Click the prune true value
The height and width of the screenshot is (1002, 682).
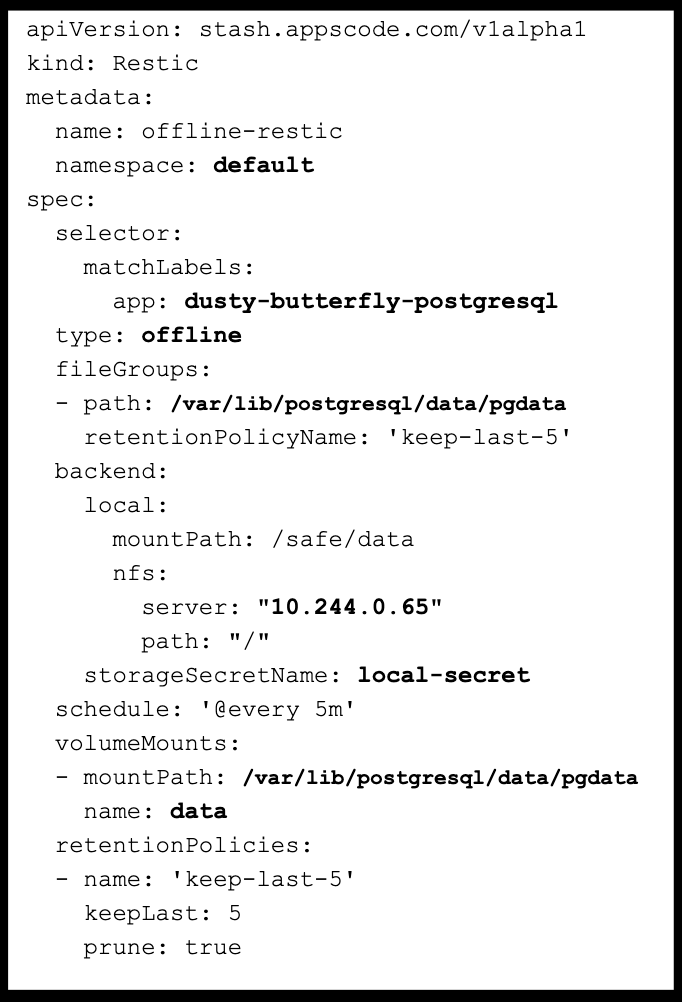click(x=213, y=947)
